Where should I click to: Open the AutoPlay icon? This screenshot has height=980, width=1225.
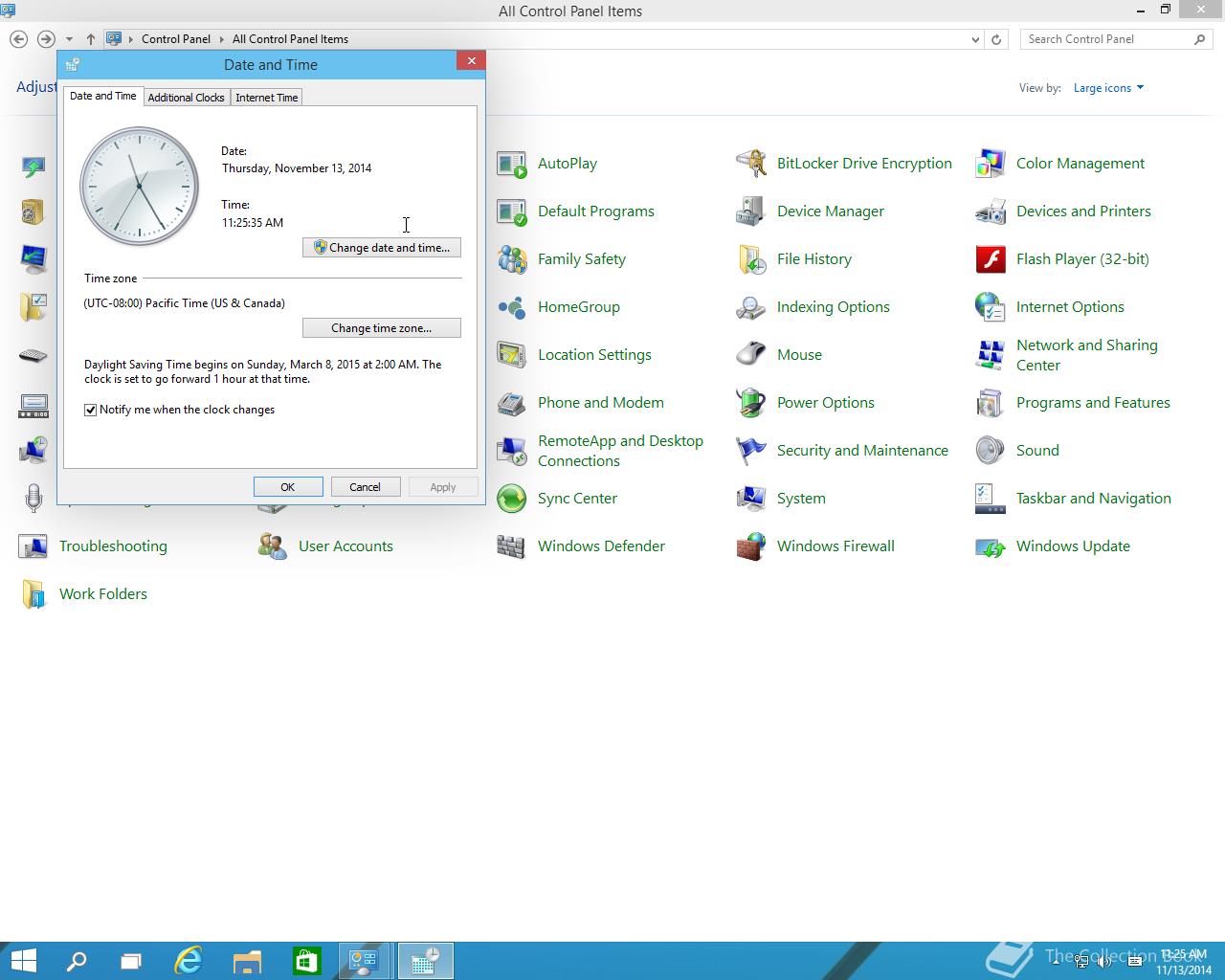(x=512, y=164)
